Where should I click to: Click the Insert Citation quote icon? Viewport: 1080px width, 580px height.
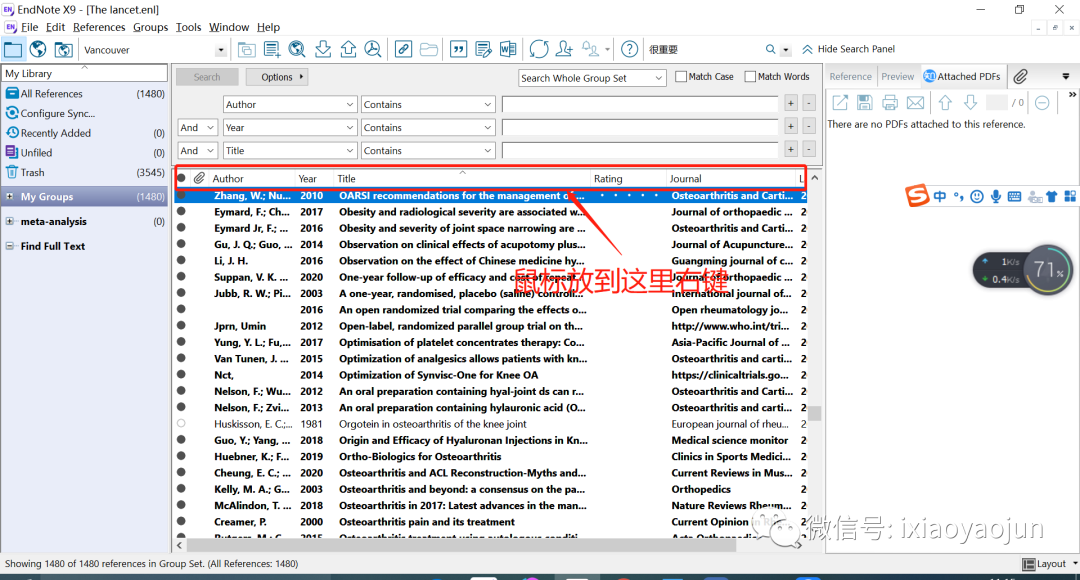[x=458, y=50]
